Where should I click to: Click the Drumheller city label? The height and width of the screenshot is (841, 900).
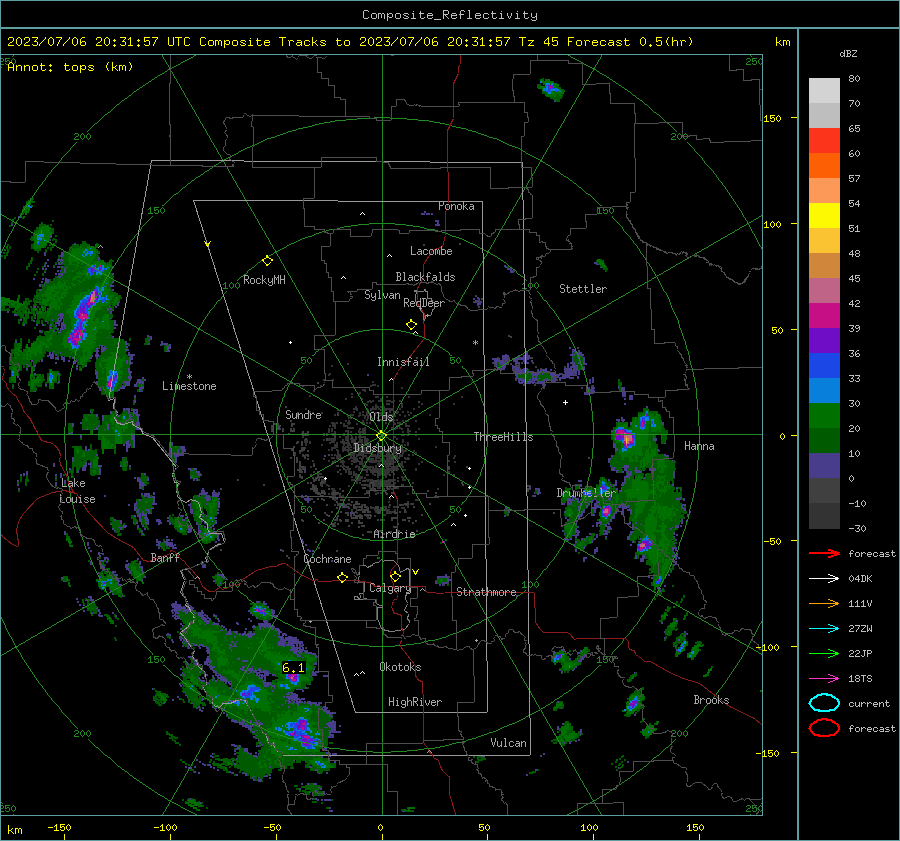click(586, 493)
